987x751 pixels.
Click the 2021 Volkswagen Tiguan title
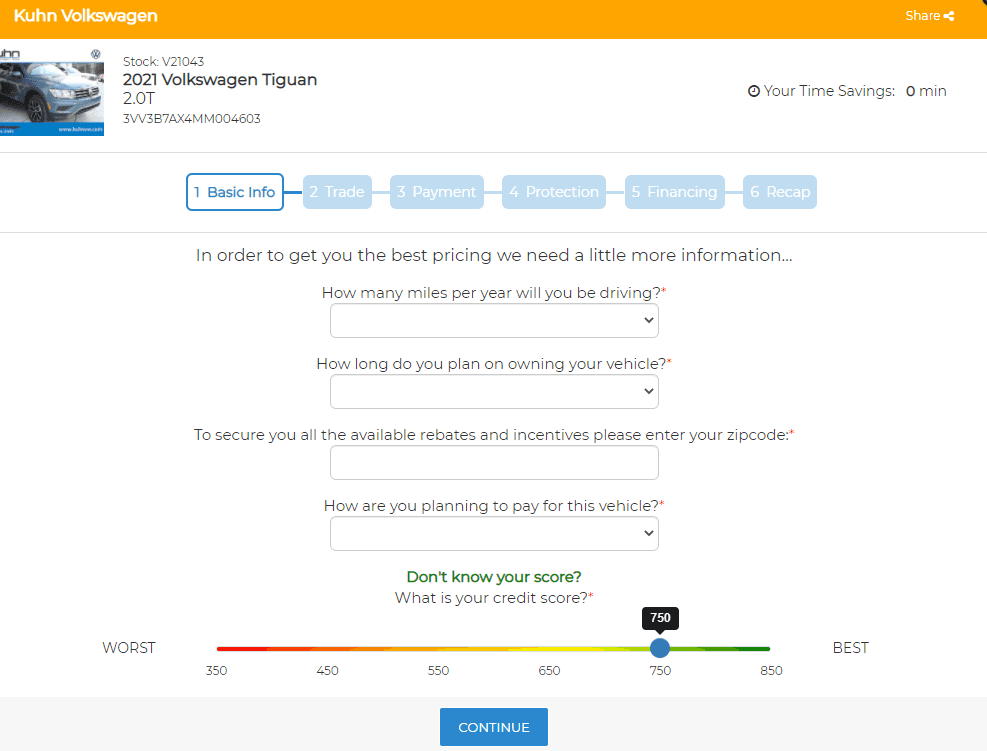pyautogui.click(x=220, y=80)
